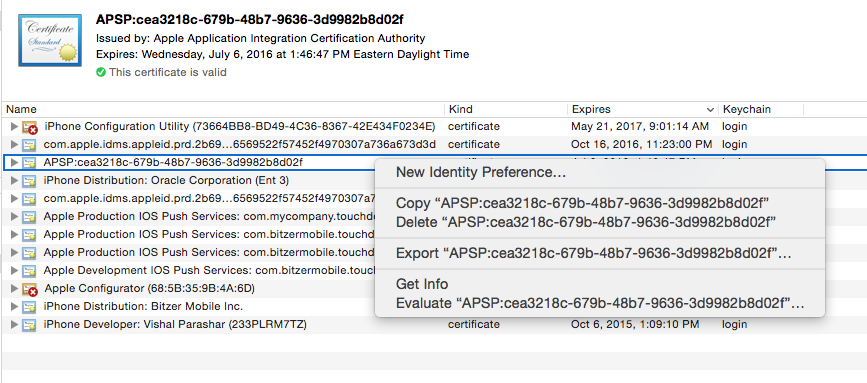The height and width of the screenshot is (383, 867).
Task: Click "login" keychain cell of iPhone Configuration Utility
Action: (x=734, y=127)
